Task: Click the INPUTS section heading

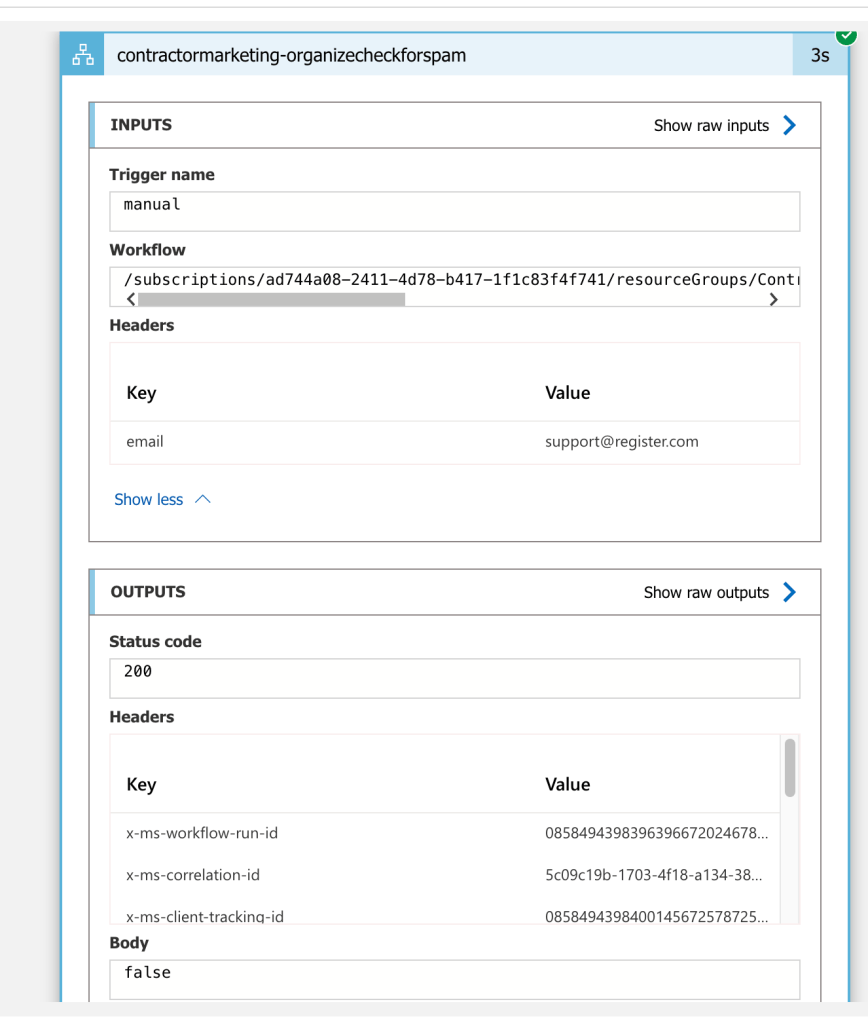Action: (x=141, y=125)
